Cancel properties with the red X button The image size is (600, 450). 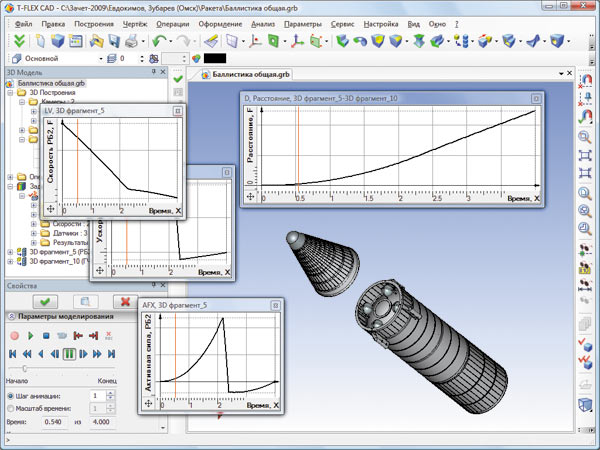125,302
